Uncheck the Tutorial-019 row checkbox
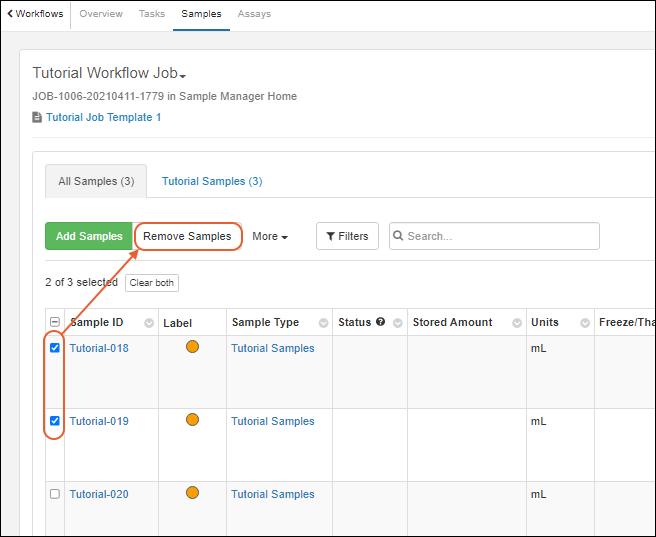This screenshot has height=537, width=656. tap(55, 421)
